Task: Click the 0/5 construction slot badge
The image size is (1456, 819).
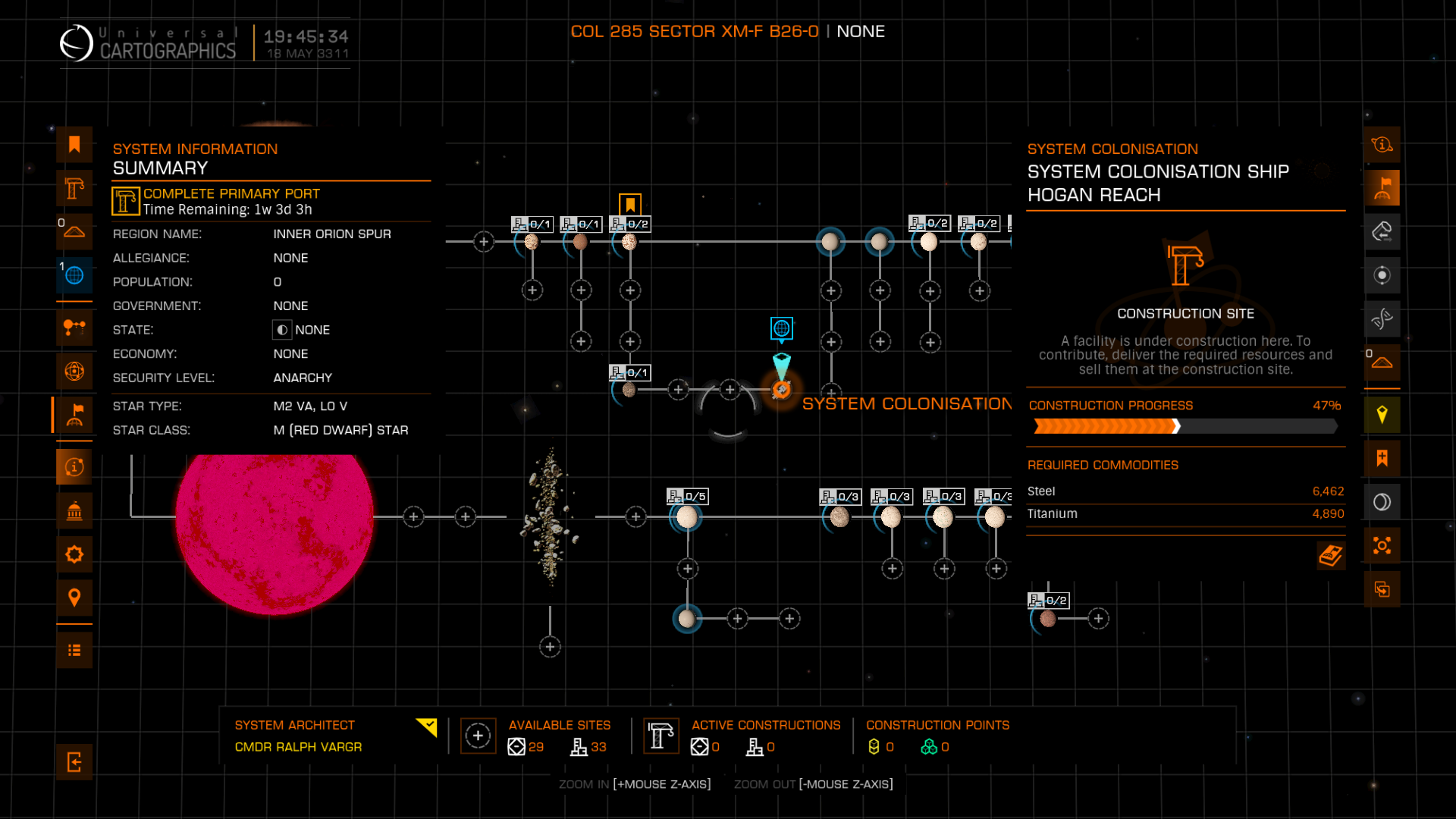Action: (687, 497)
